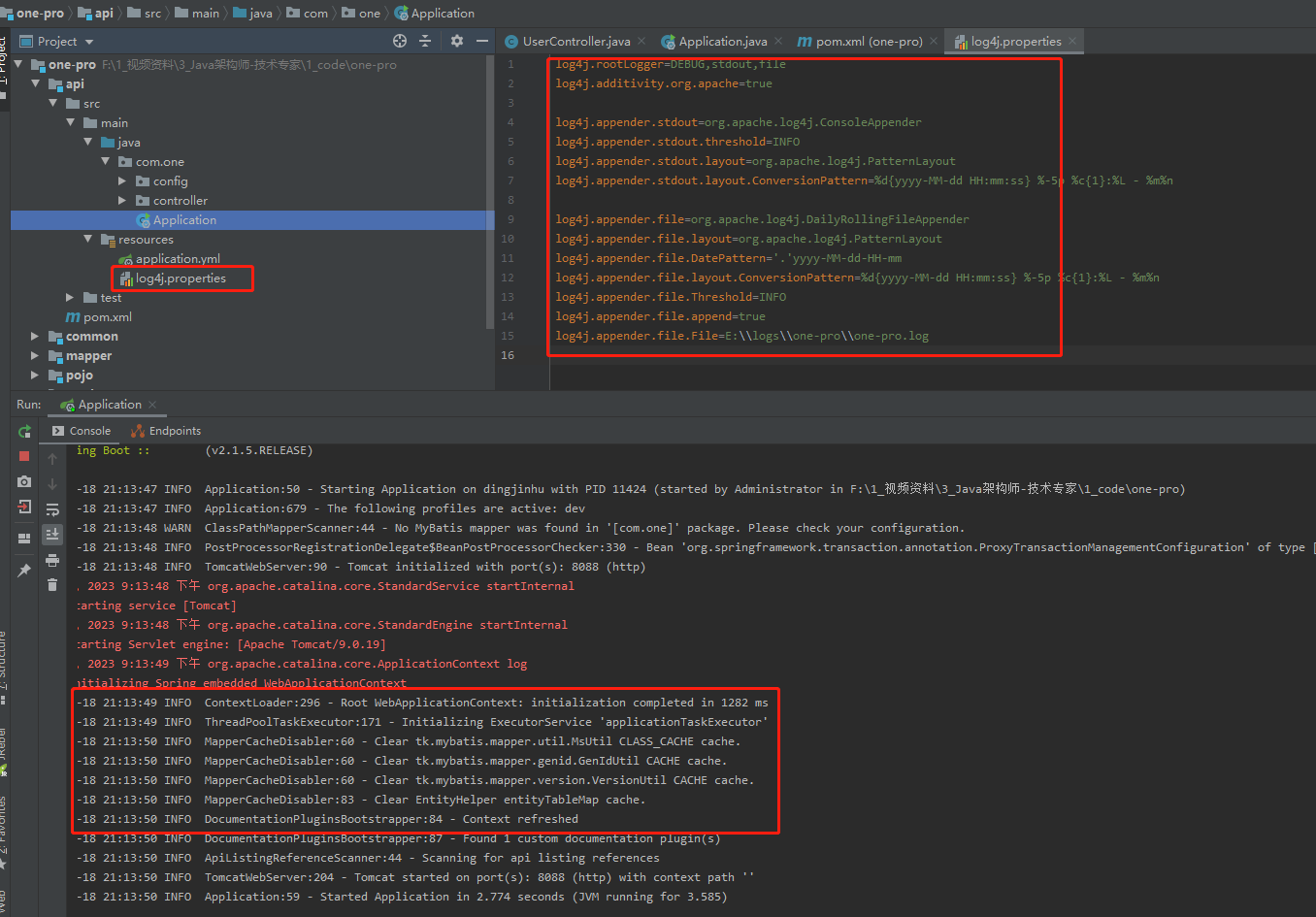Click the Project panel vertical scrollbar
Image resolution: width=1316 pixels, height=917 pixels.
(x=490, y=191)
